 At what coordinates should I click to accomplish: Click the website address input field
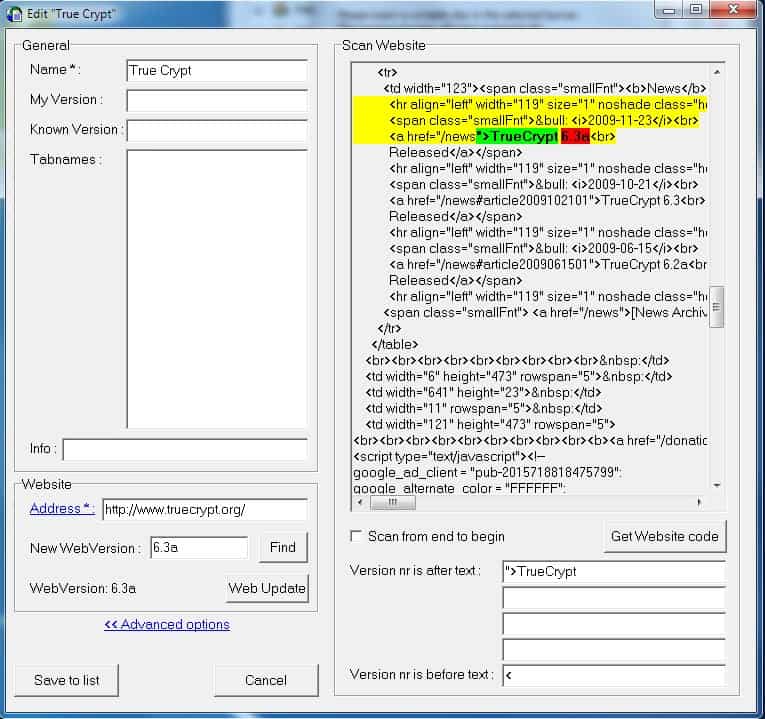pos(205,510)
